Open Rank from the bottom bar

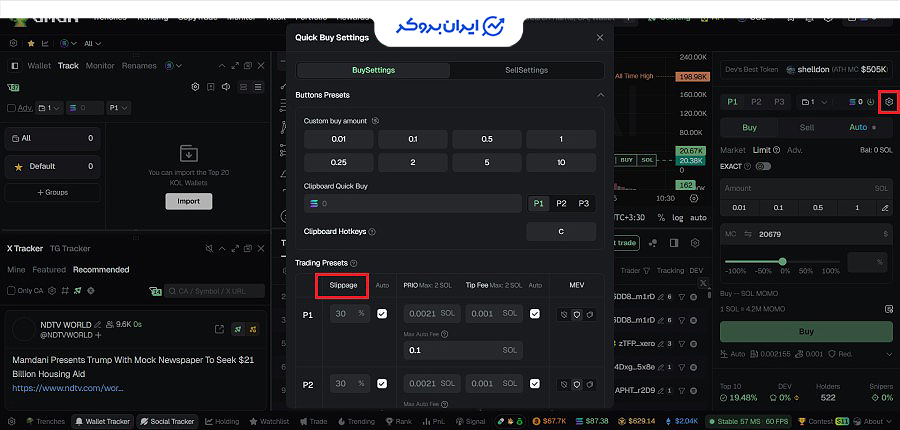tap(399, 421)
